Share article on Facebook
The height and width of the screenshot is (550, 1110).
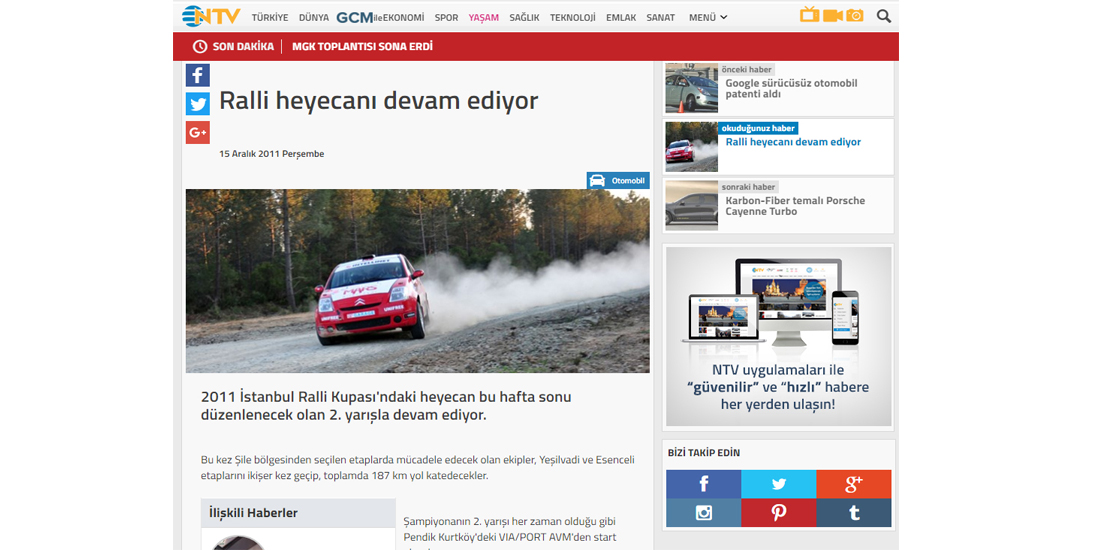pyautogui.click(x=197, y=75)
